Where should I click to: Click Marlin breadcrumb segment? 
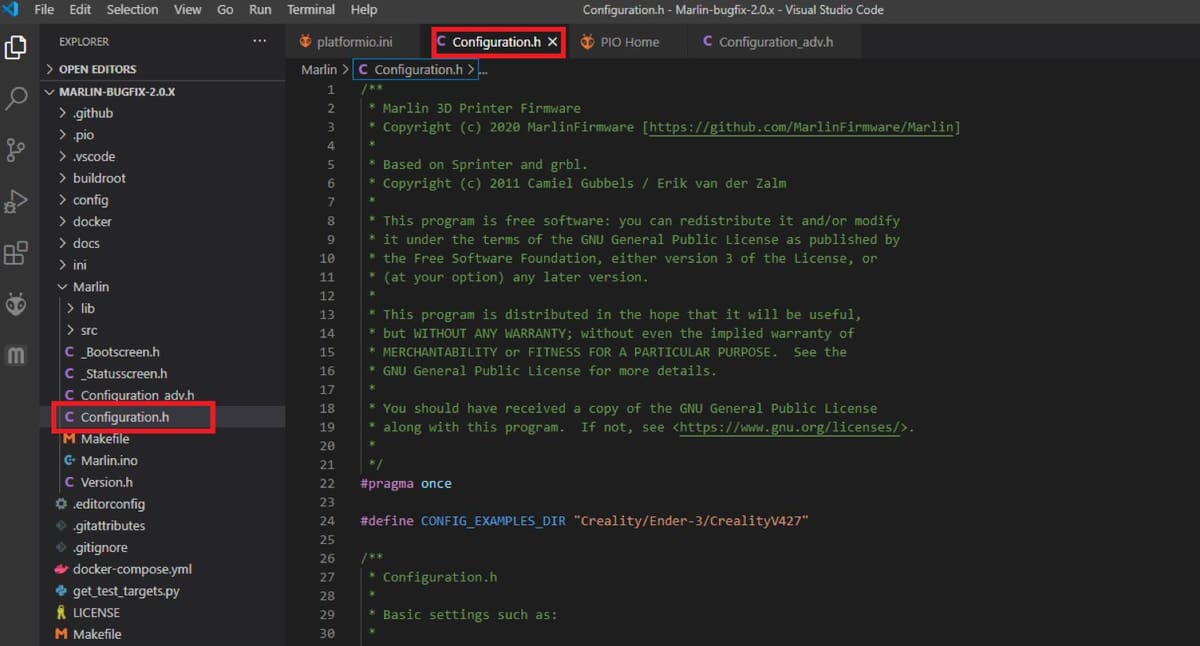tap(319, 70)
